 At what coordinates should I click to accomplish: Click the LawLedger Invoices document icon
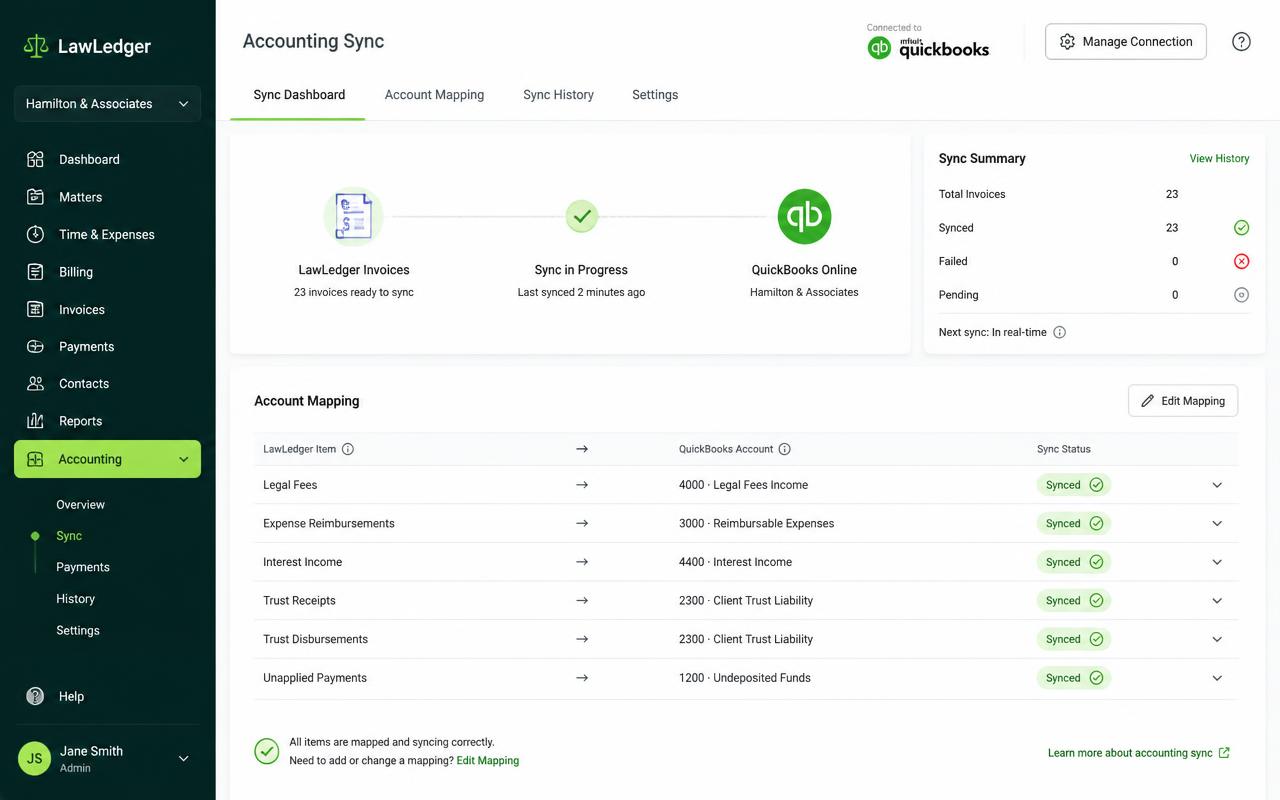(x=353, y=216)
